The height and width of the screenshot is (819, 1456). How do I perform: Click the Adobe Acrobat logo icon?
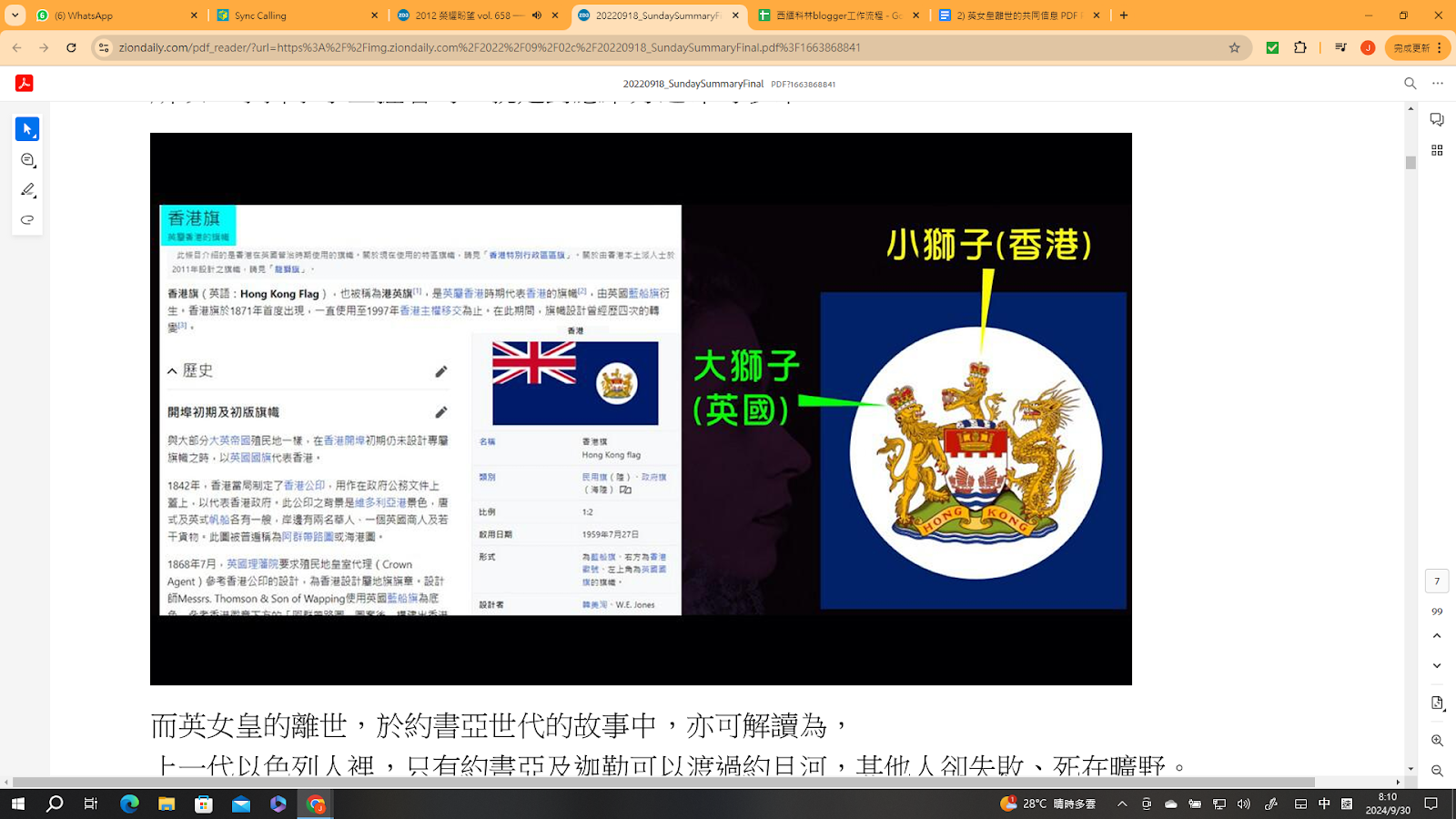pyautogui.click(x=25, y=83)
